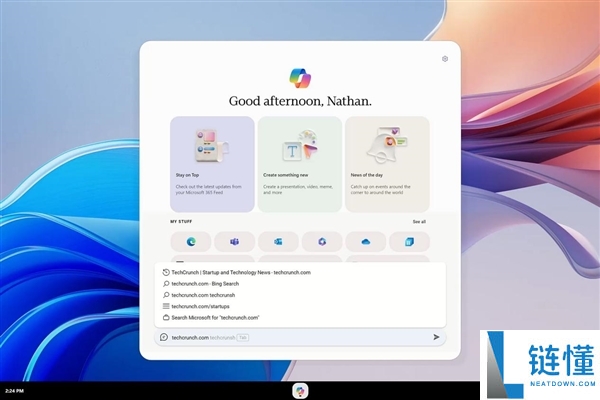Focus the techcrunch.com prompt input field
Image resolution: width=600 pixels, height=400 pixels.
click(300, 337)
